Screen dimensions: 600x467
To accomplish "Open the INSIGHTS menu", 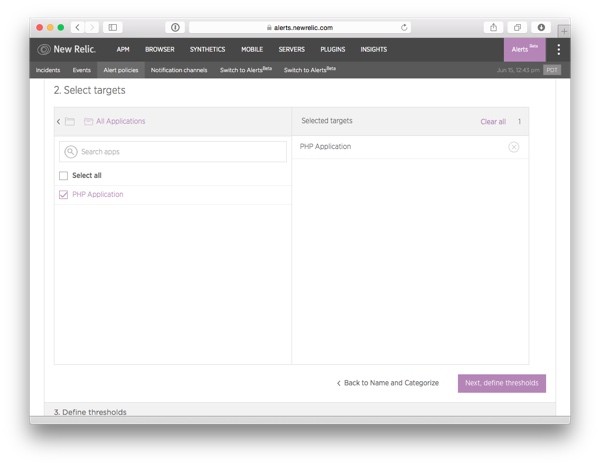I will pos(373,49).
